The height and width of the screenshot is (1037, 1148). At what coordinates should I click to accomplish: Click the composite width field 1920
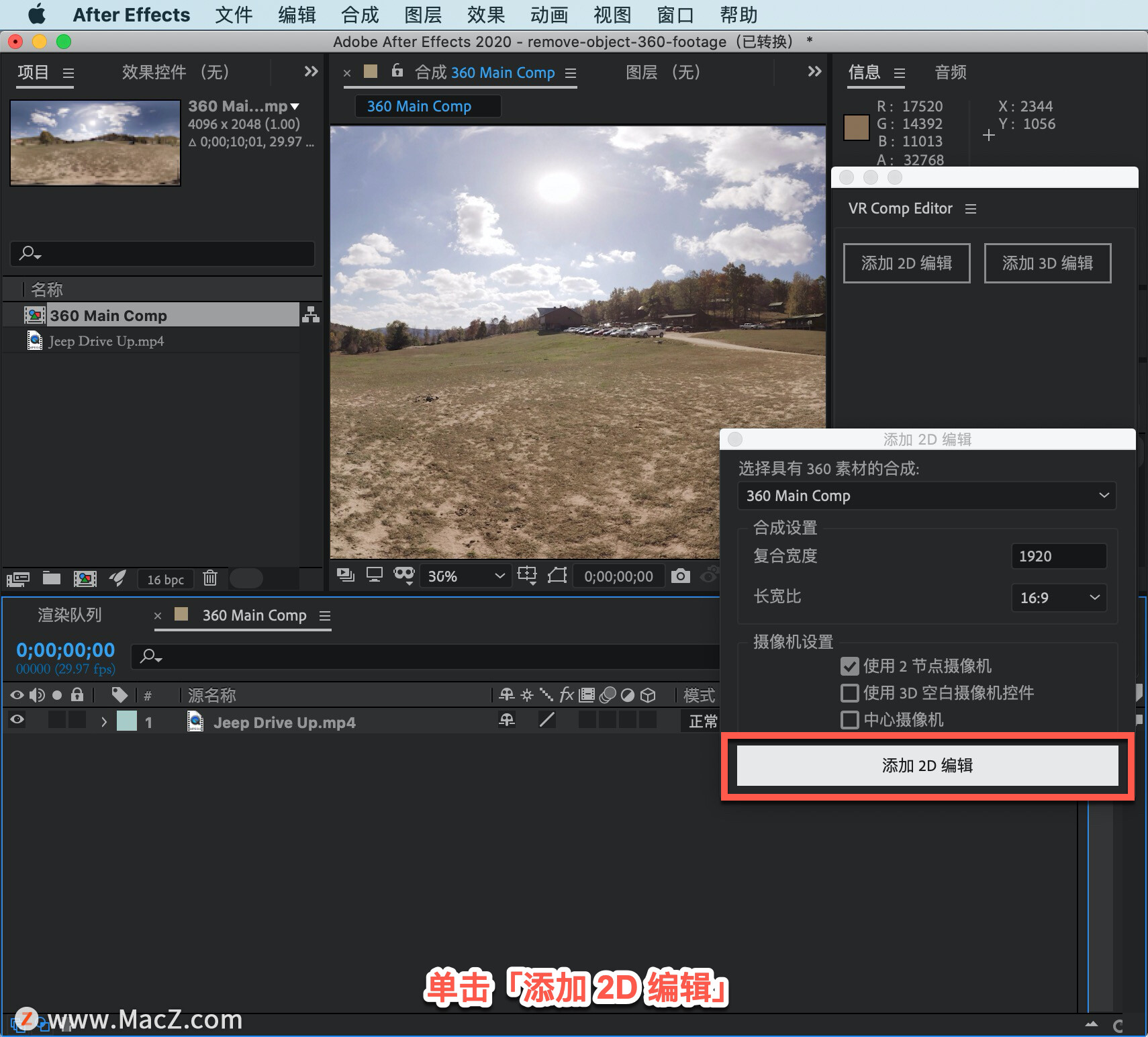pyautogui.click(x=1059, y=556)
